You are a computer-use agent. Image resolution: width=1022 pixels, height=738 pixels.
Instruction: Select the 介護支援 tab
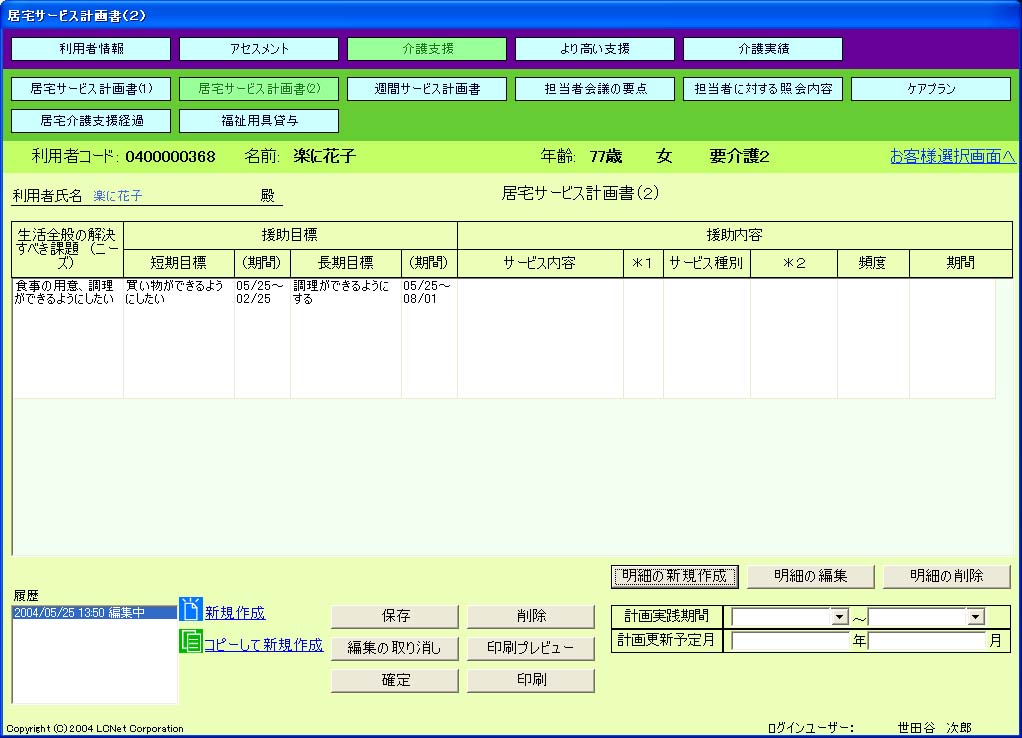coord(427,49)
